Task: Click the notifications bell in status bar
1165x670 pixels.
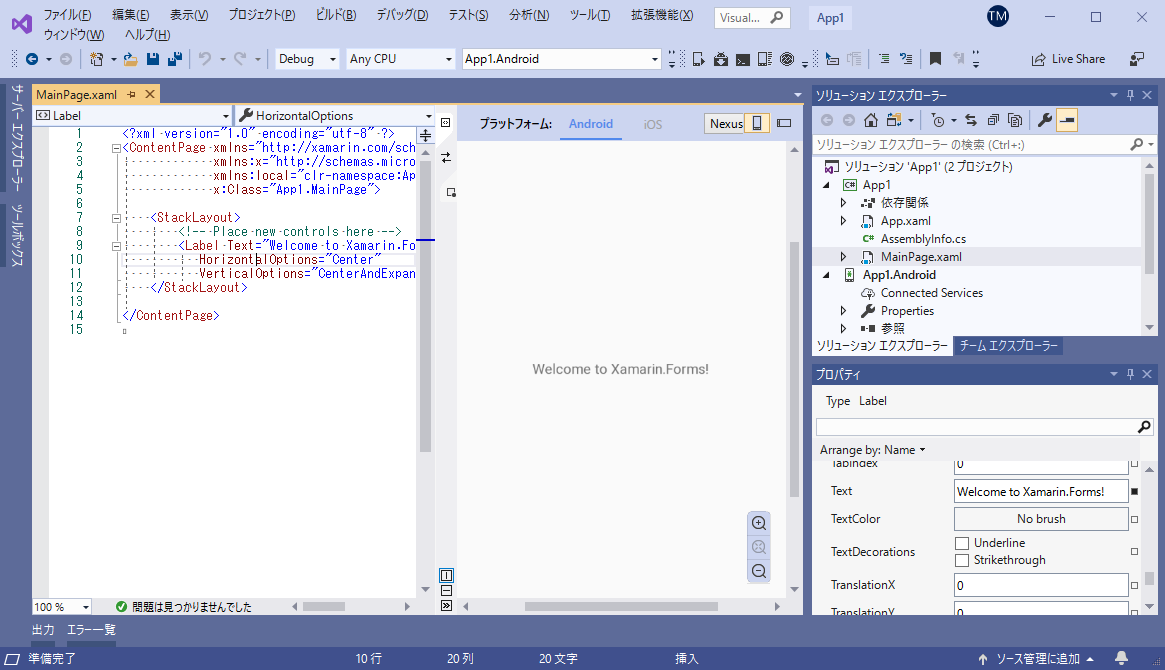Action: (x=1121, y=658)
